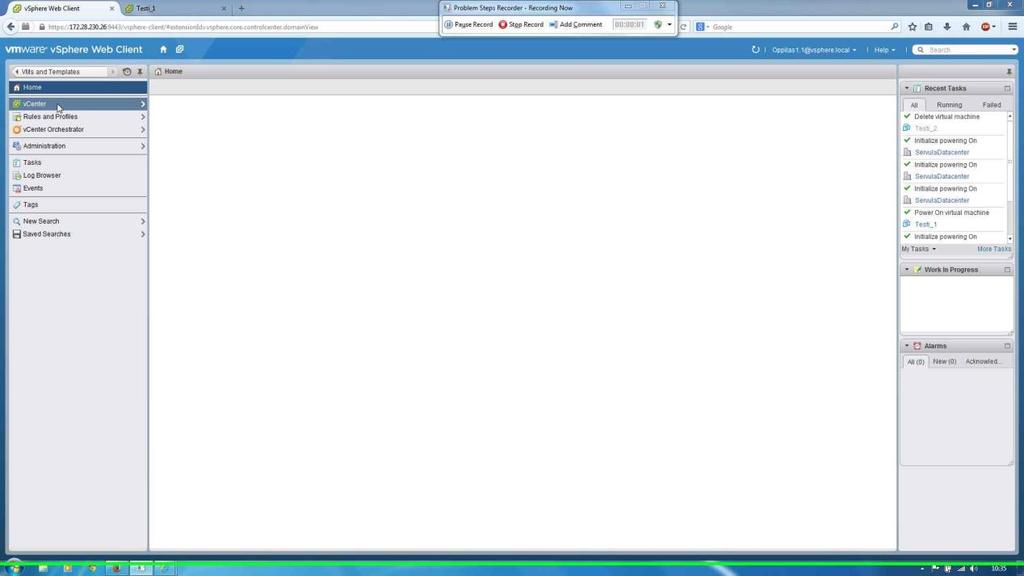Expand the Rules and Profiles chevron
The width and height of the screenshot is (1024, 576).
click(x=143, y=117)
